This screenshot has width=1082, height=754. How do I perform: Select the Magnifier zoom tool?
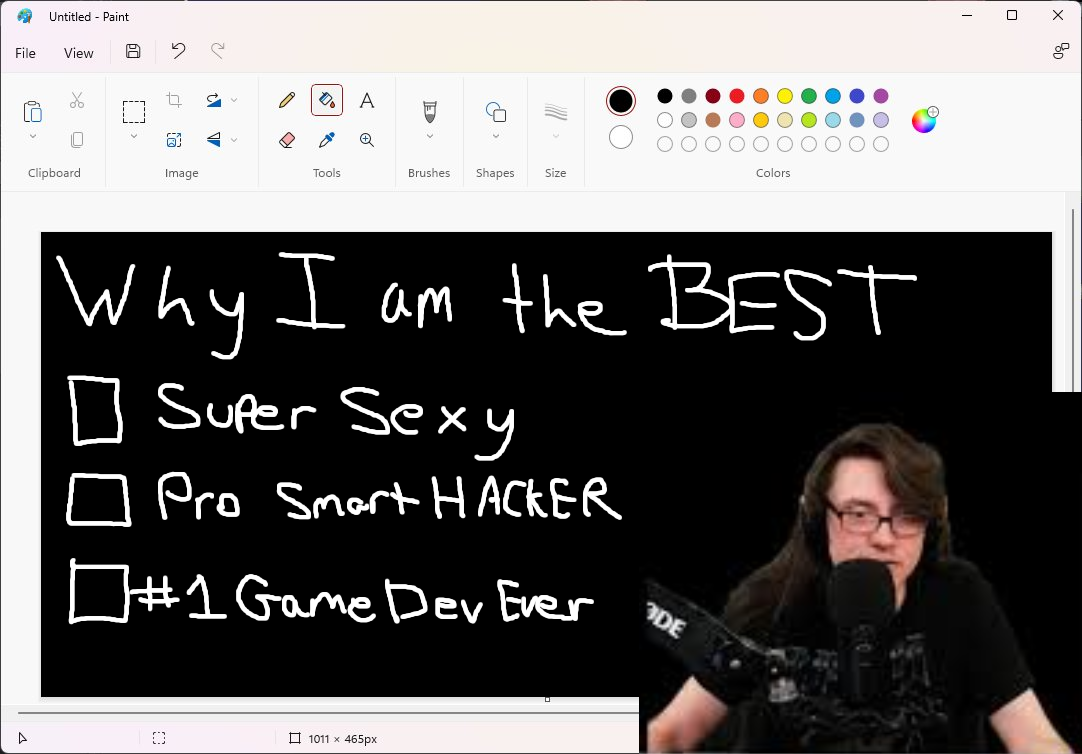tap(367, 140)
